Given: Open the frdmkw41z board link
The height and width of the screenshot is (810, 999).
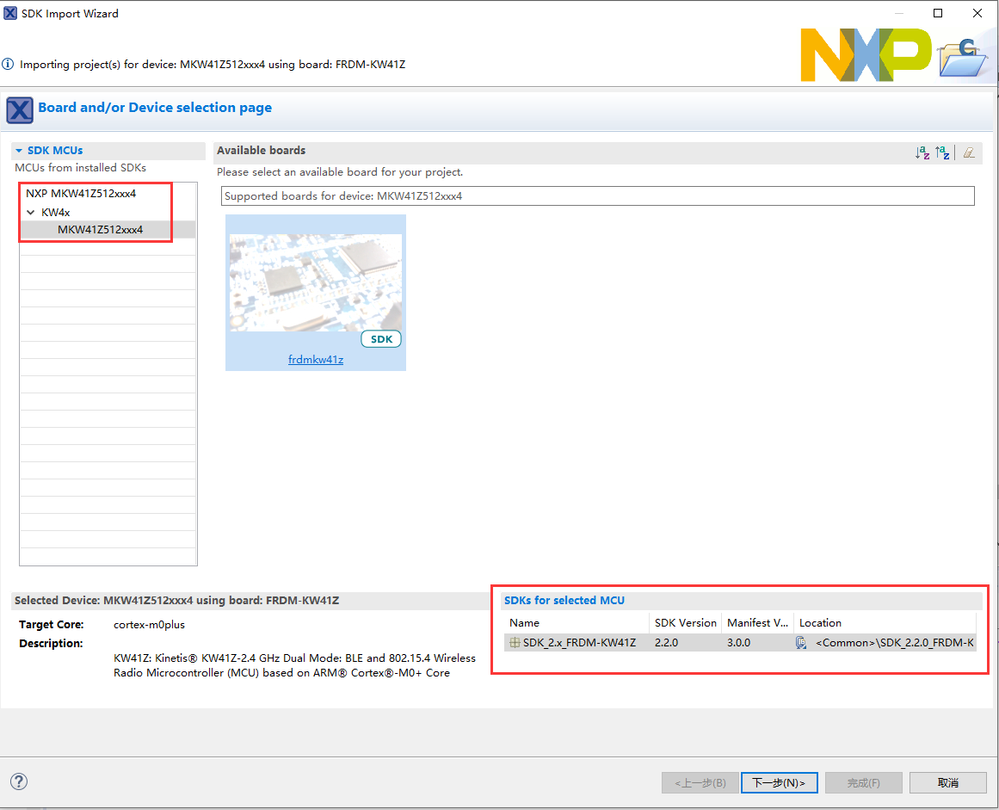Looking at the screenshot, I should [315, 359].
